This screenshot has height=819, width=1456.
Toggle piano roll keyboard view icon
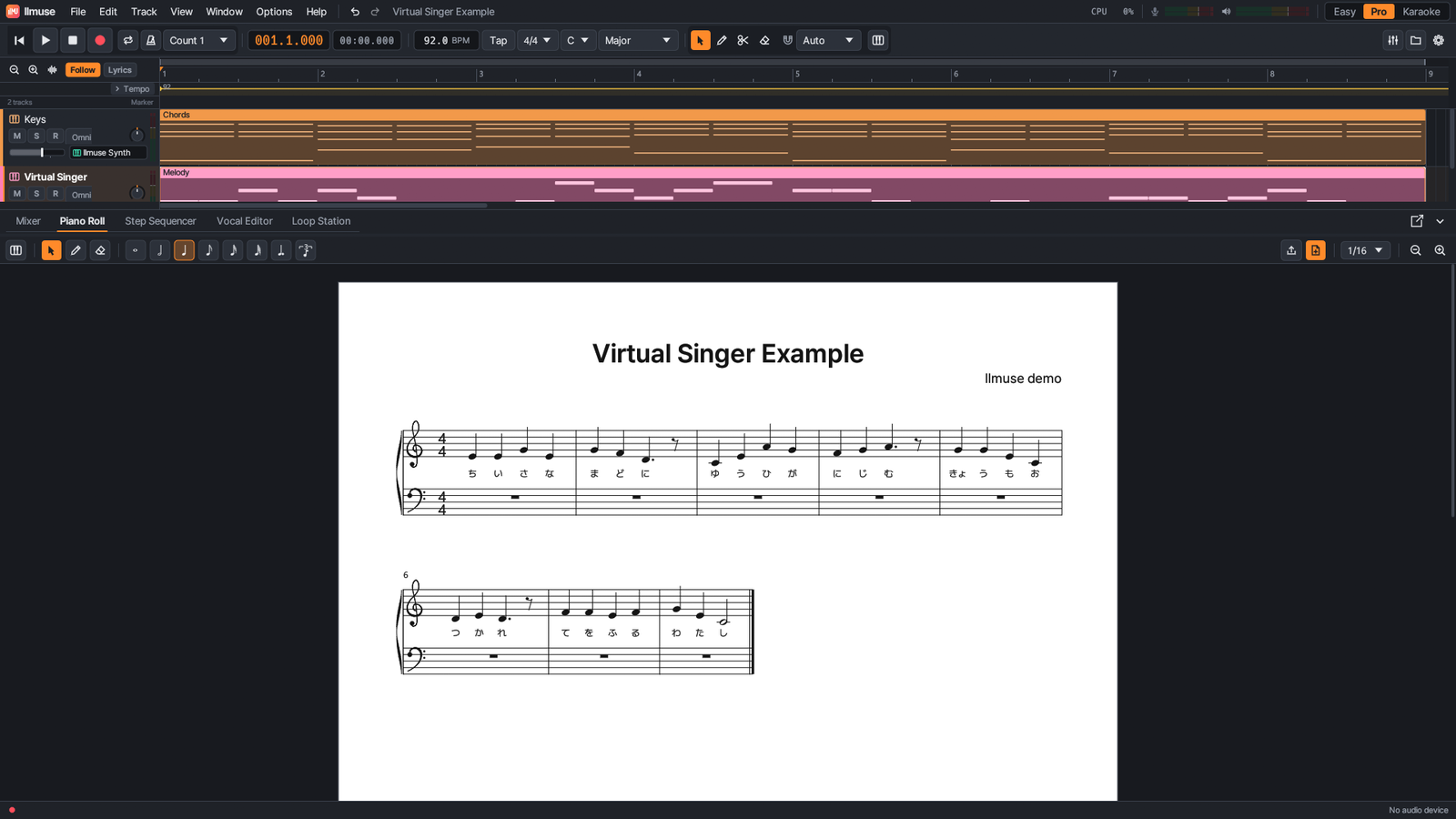pos(16,250)
